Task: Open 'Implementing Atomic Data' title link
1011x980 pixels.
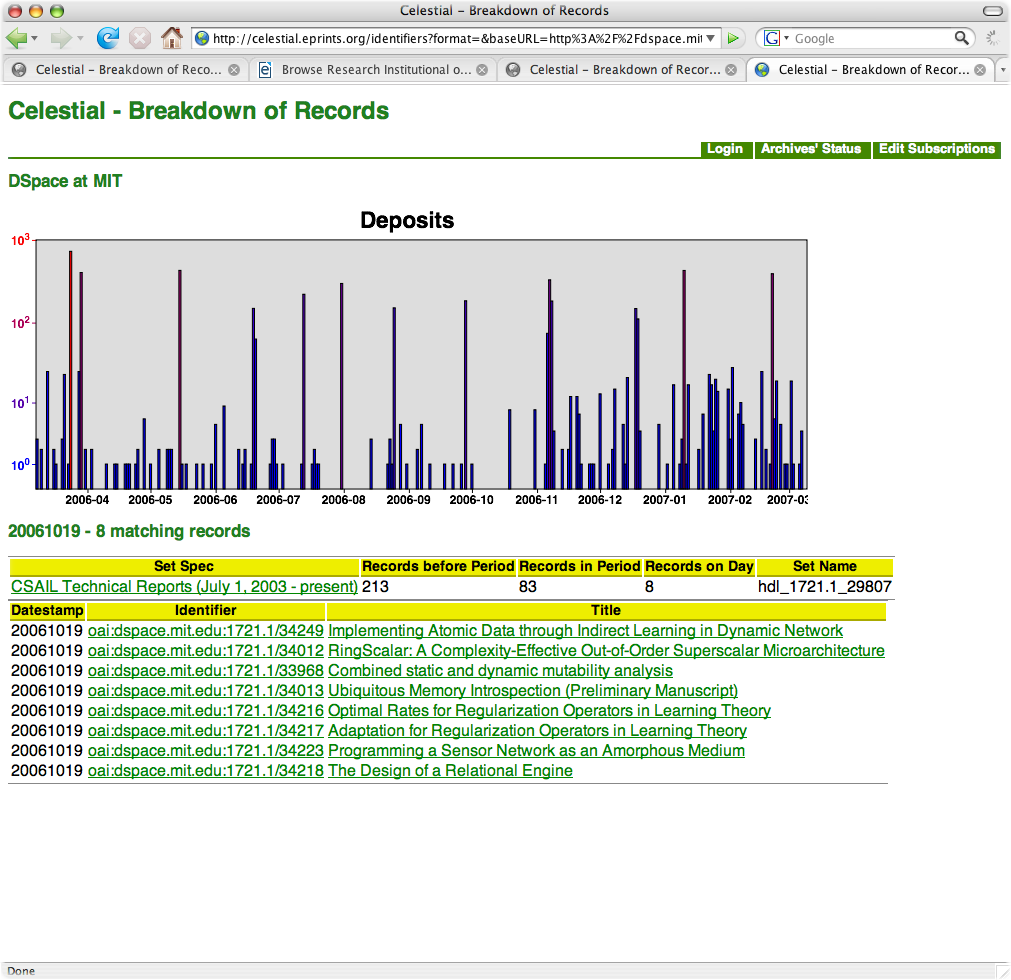Action: 585,631
